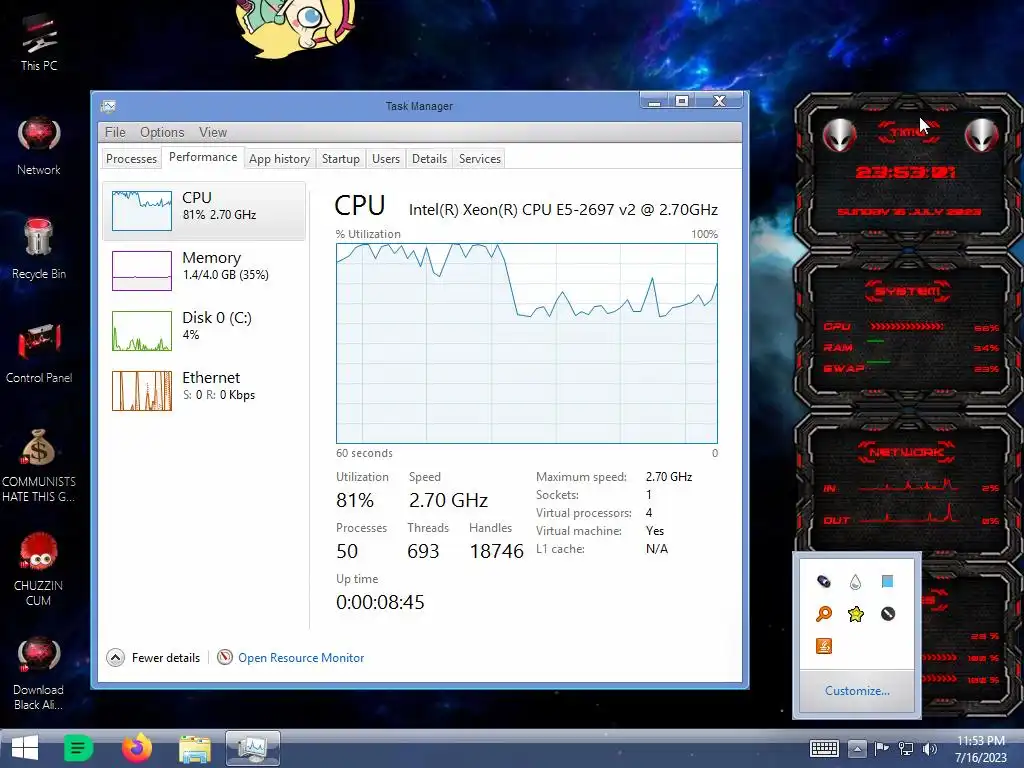1024x768 pixels.
Task: Click the right alien head on the Time gadget
Action: (x=982, y=136)
